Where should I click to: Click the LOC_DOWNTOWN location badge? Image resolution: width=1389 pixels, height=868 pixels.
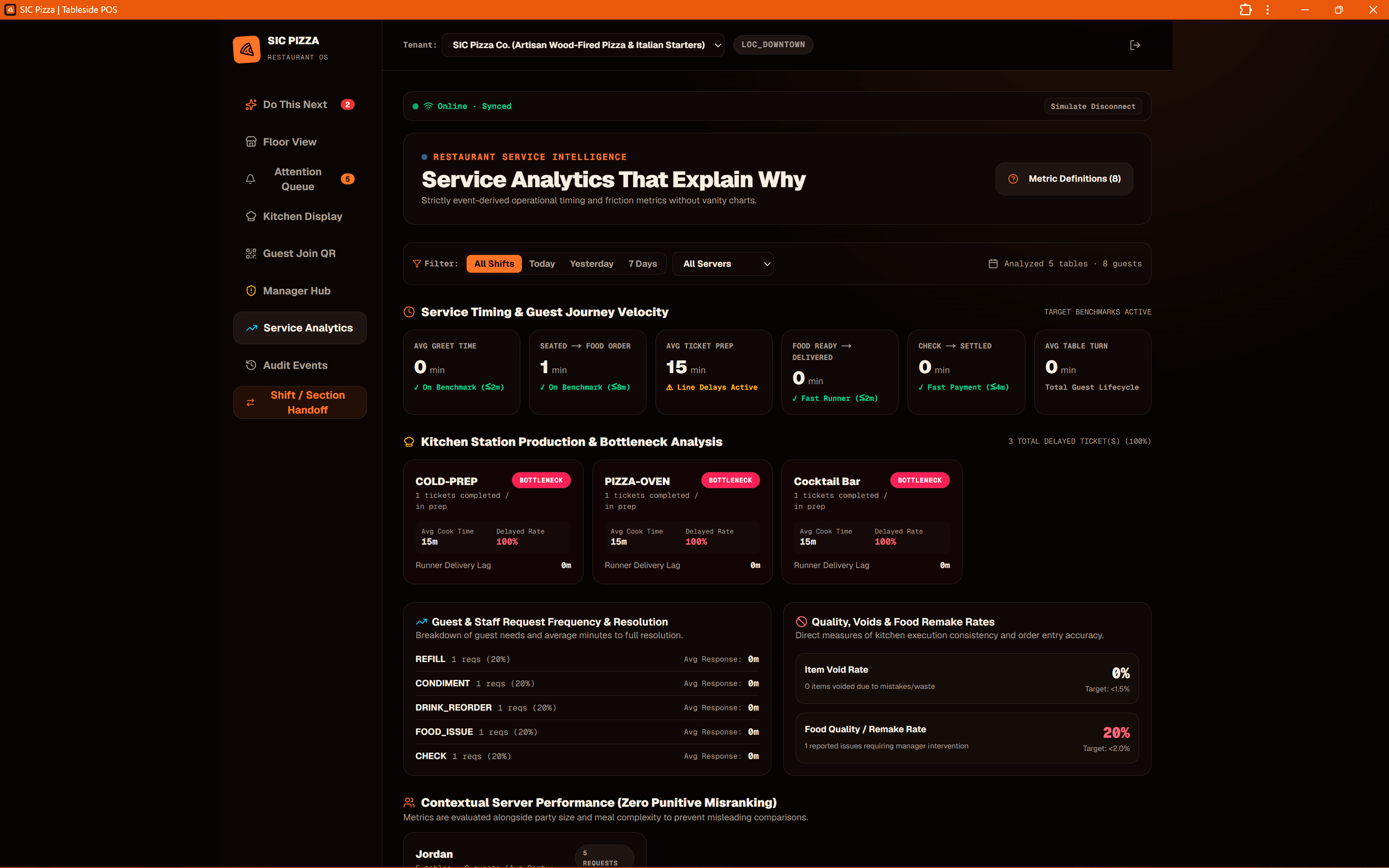pyautogui.click(x=773, y=44)
